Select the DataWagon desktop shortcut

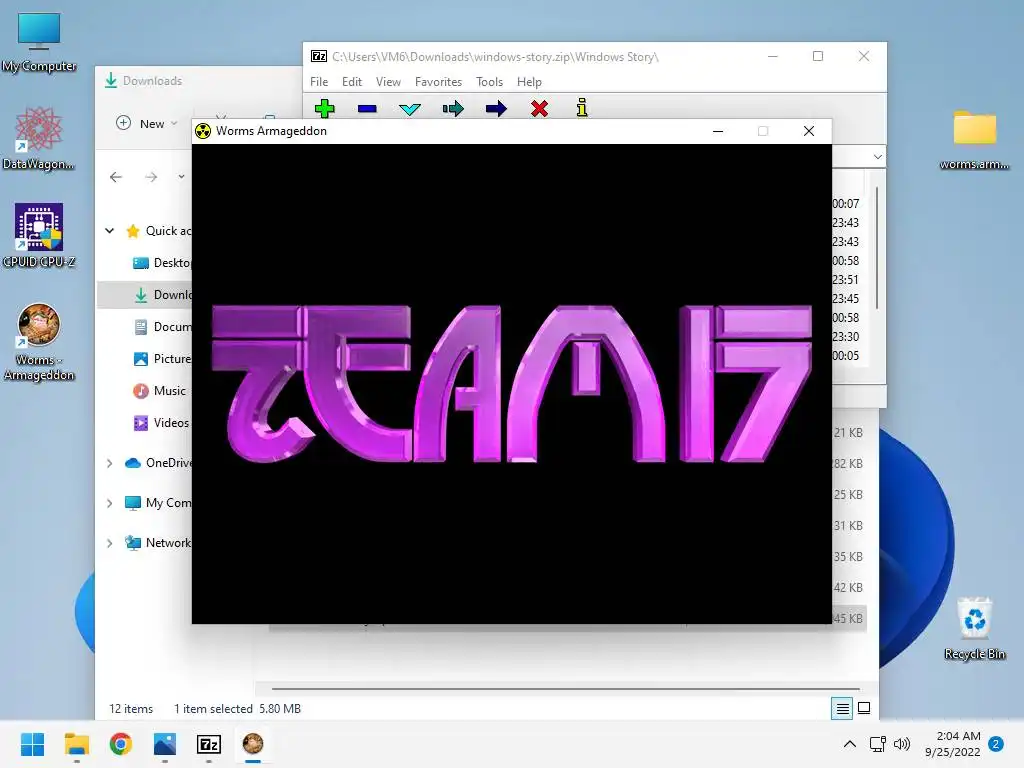point(39,138)
